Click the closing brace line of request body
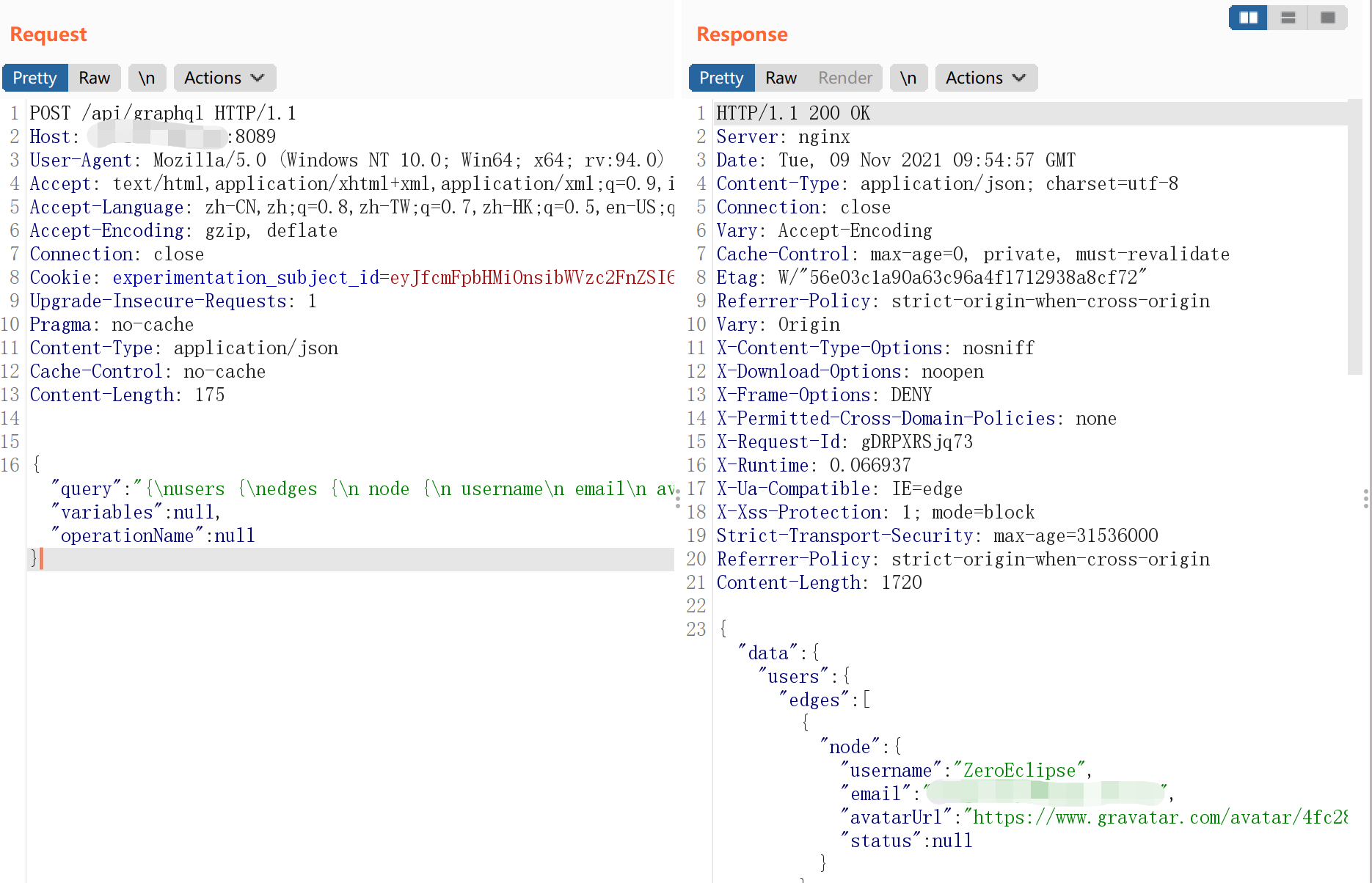Screen dimensions: 1372x883 pyautogui.click(x=351, y=559)
